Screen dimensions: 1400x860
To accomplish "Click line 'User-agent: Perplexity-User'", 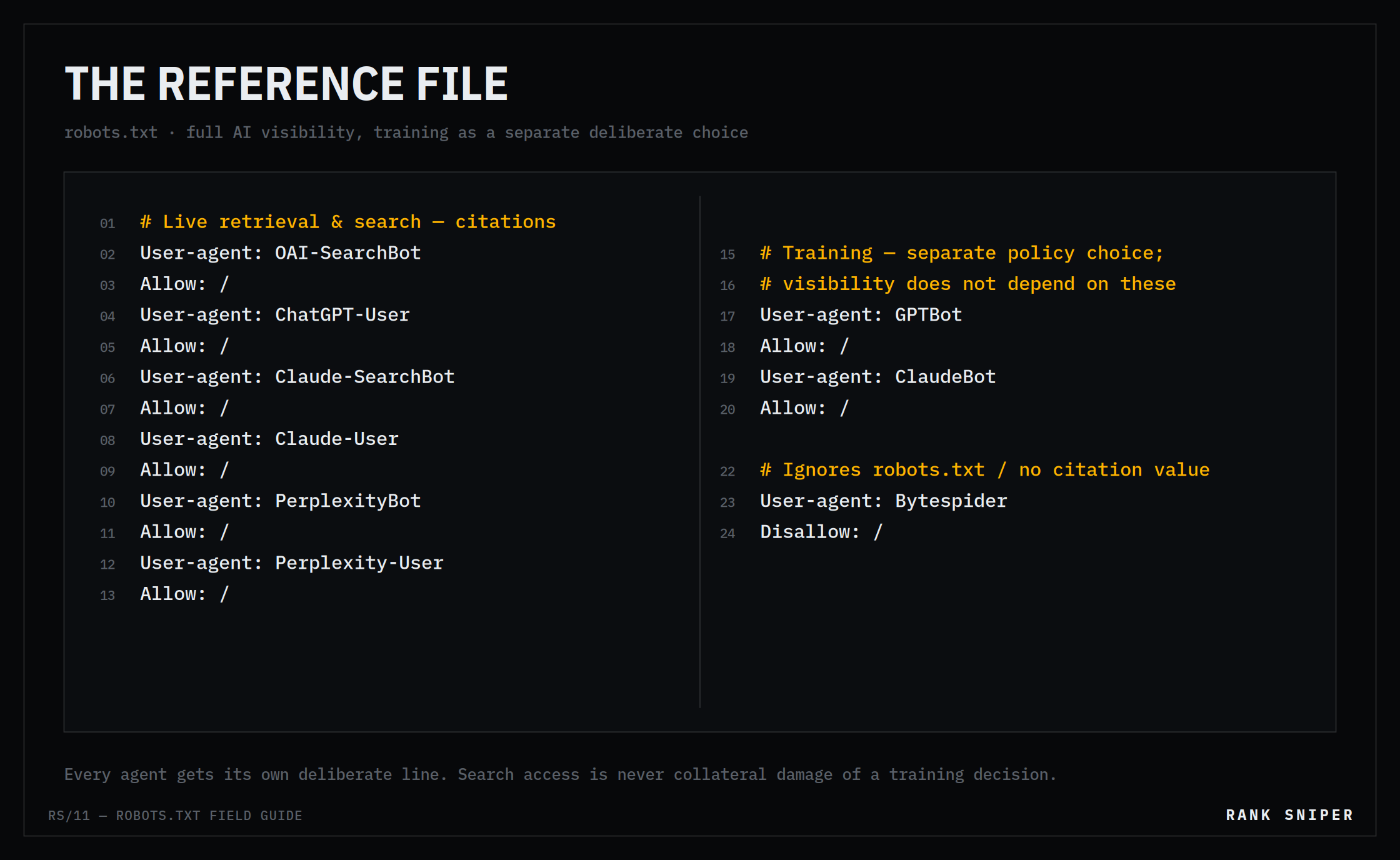I will (x=292, y=562).
